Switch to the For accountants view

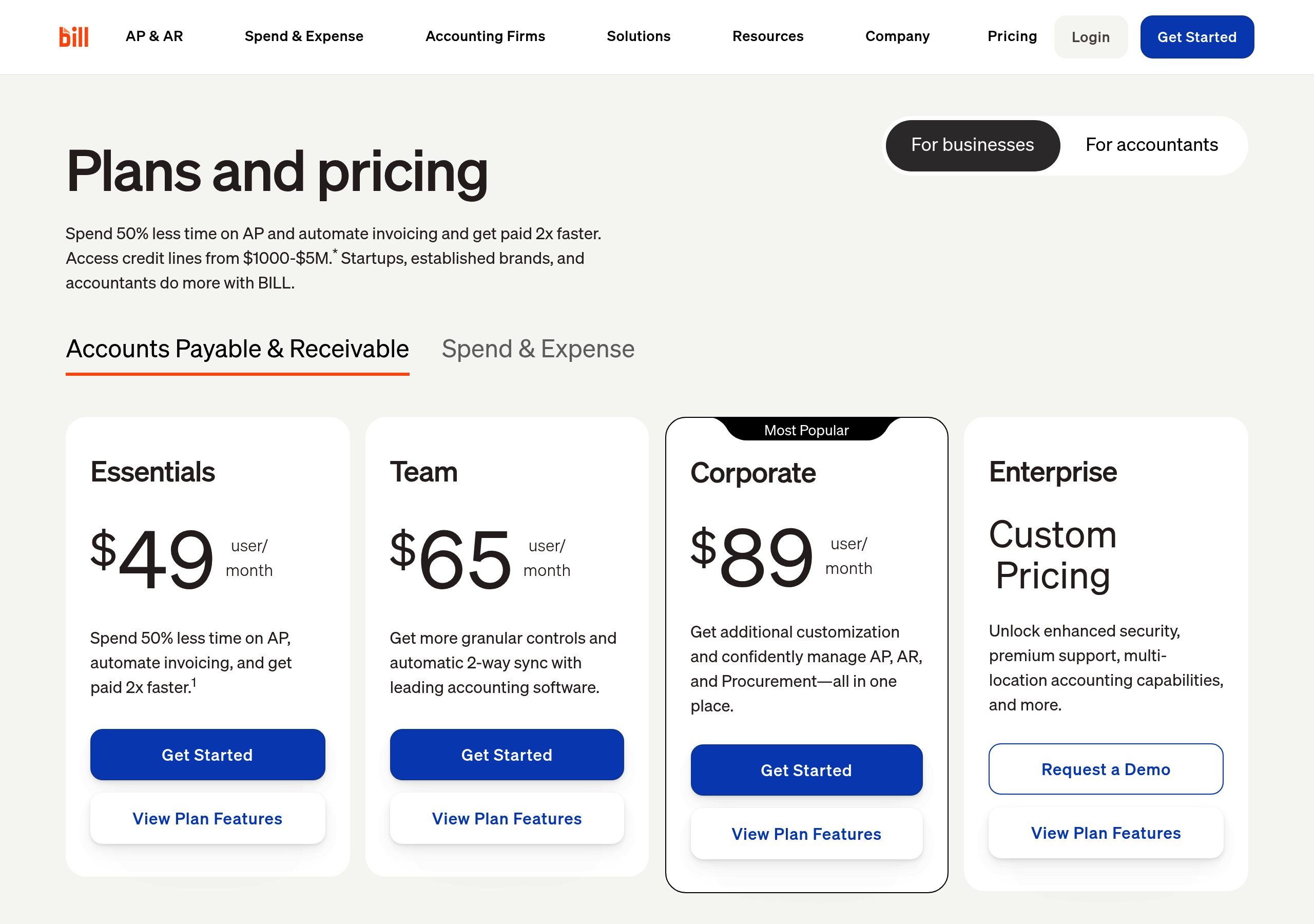tap(1151, 145)
